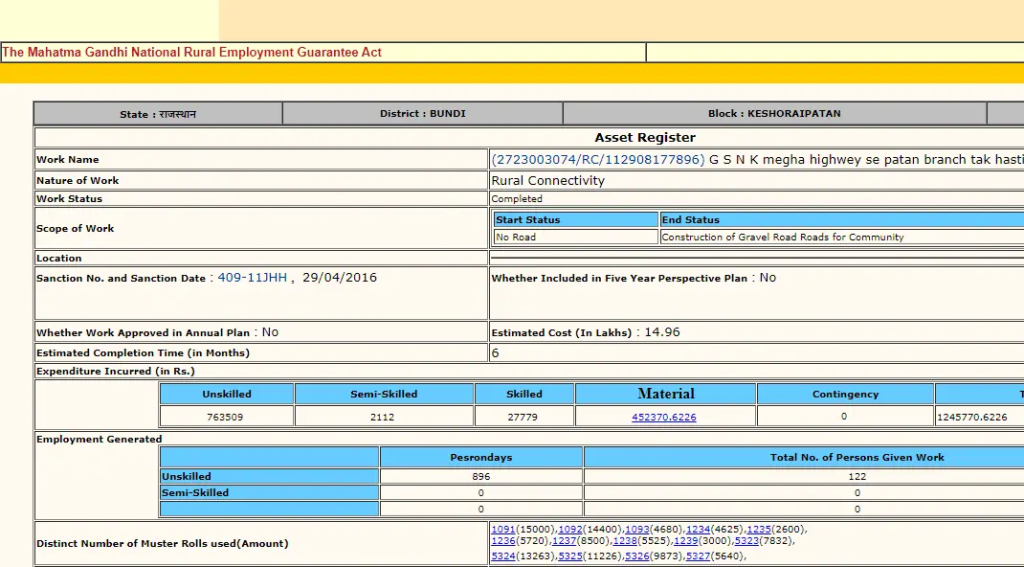1024x567 pixels.
Task: Click the Asset Register heading
Action: pyautogui.click(x=645, y=137)
